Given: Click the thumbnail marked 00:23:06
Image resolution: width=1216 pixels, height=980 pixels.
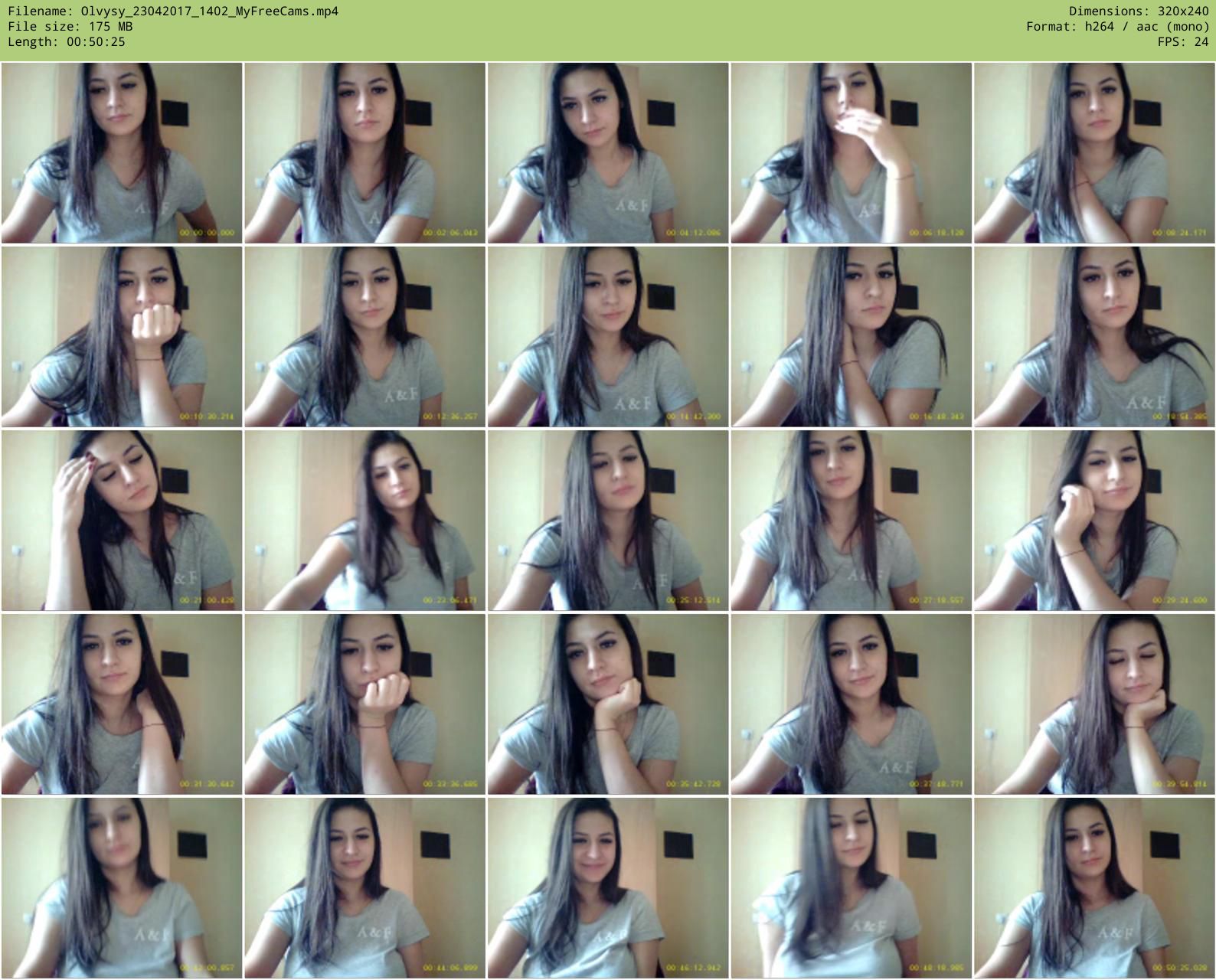Looking at the screenshot, I should pos(364,521).
